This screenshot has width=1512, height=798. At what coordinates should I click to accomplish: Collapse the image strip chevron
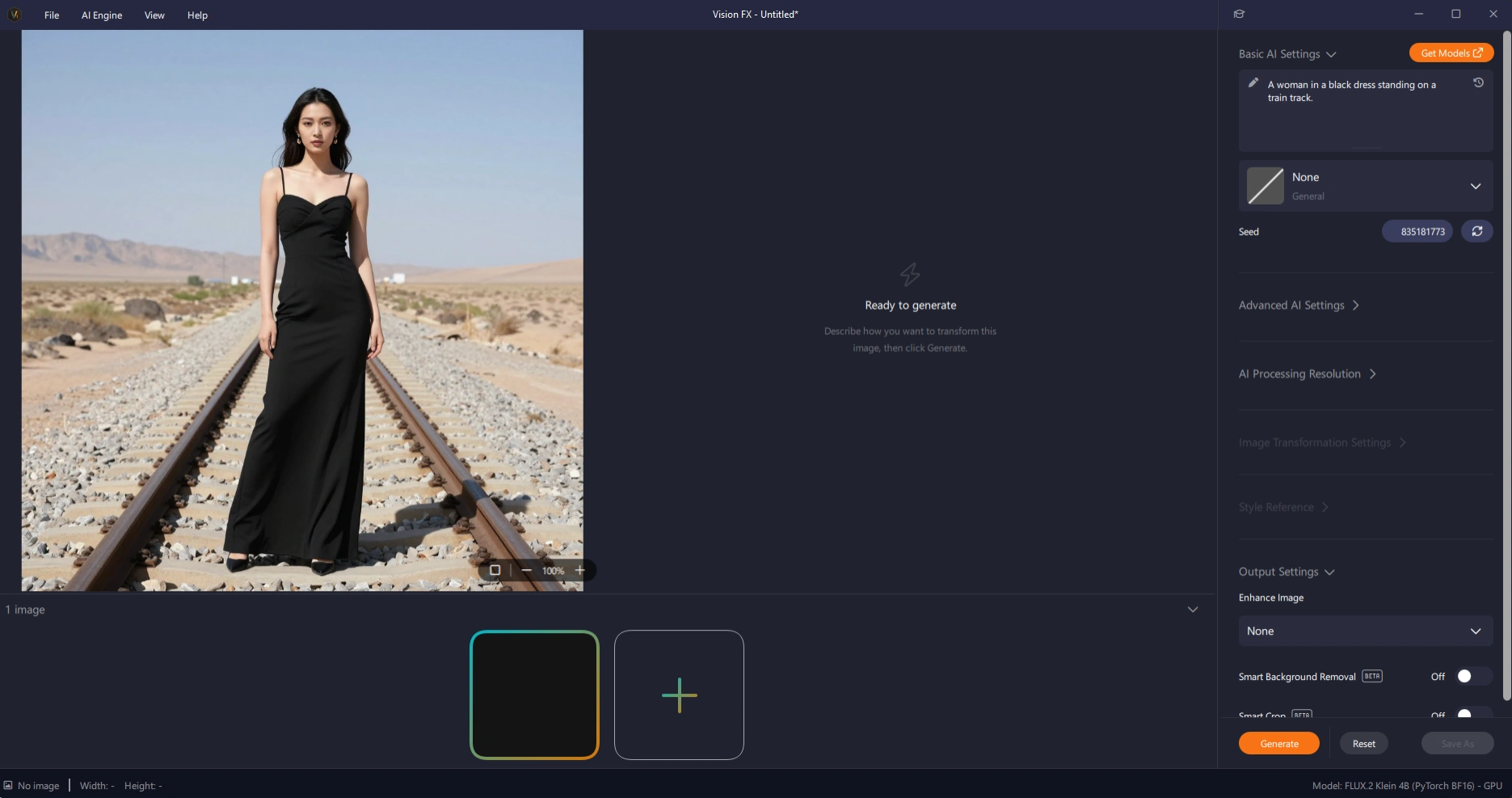[x=1193, y=610]
